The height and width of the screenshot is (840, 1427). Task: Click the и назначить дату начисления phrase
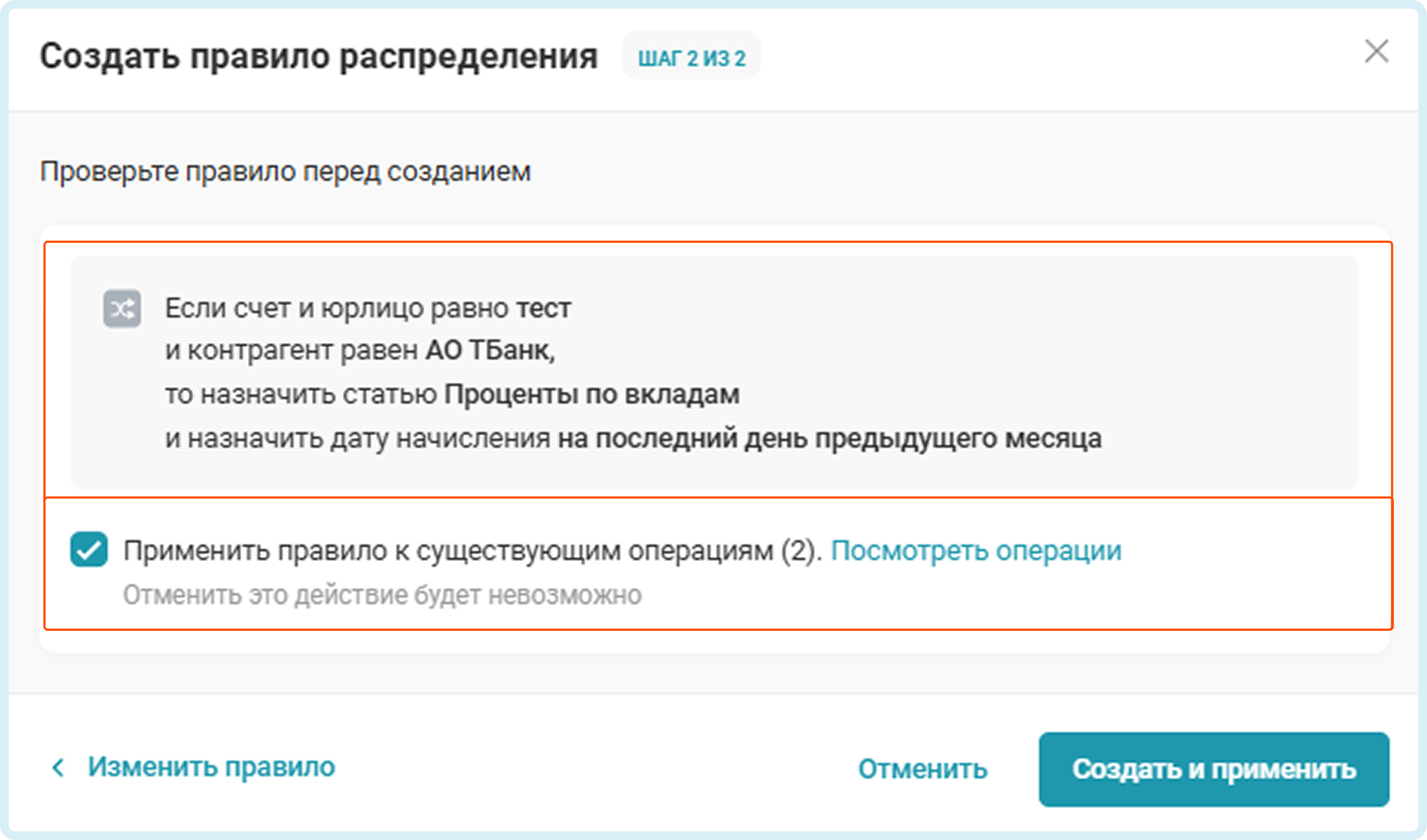(x=357, y=438)
